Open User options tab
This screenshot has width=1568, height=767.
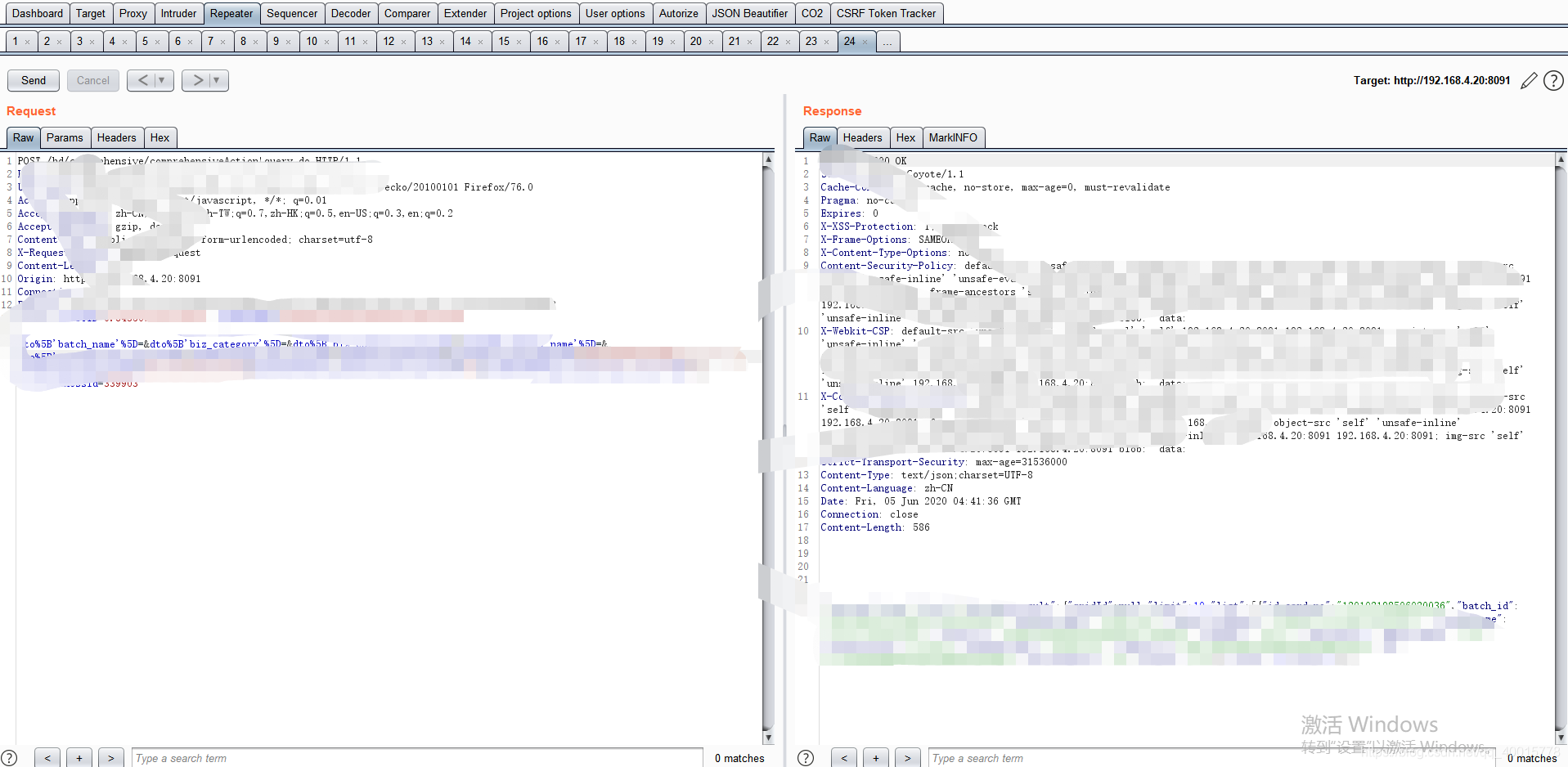pos(615,13)
